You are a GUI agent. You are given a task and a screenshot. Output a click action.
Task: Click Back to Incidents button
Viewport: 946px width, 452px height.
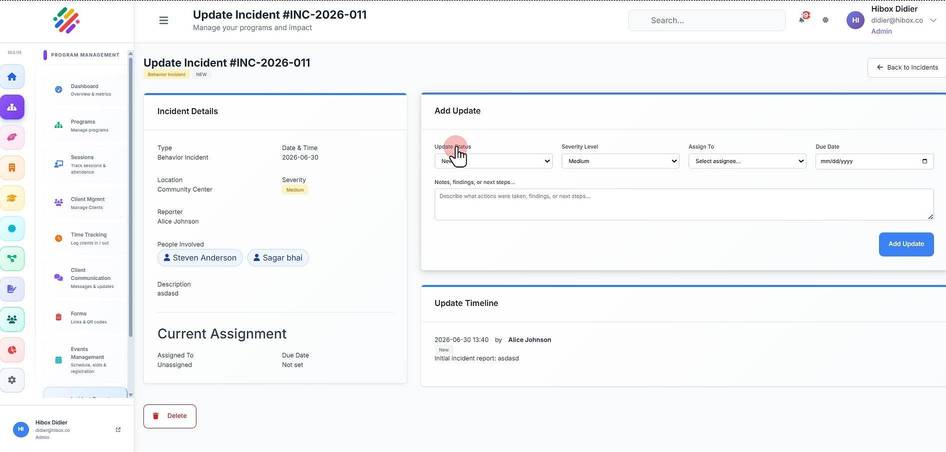907,68
